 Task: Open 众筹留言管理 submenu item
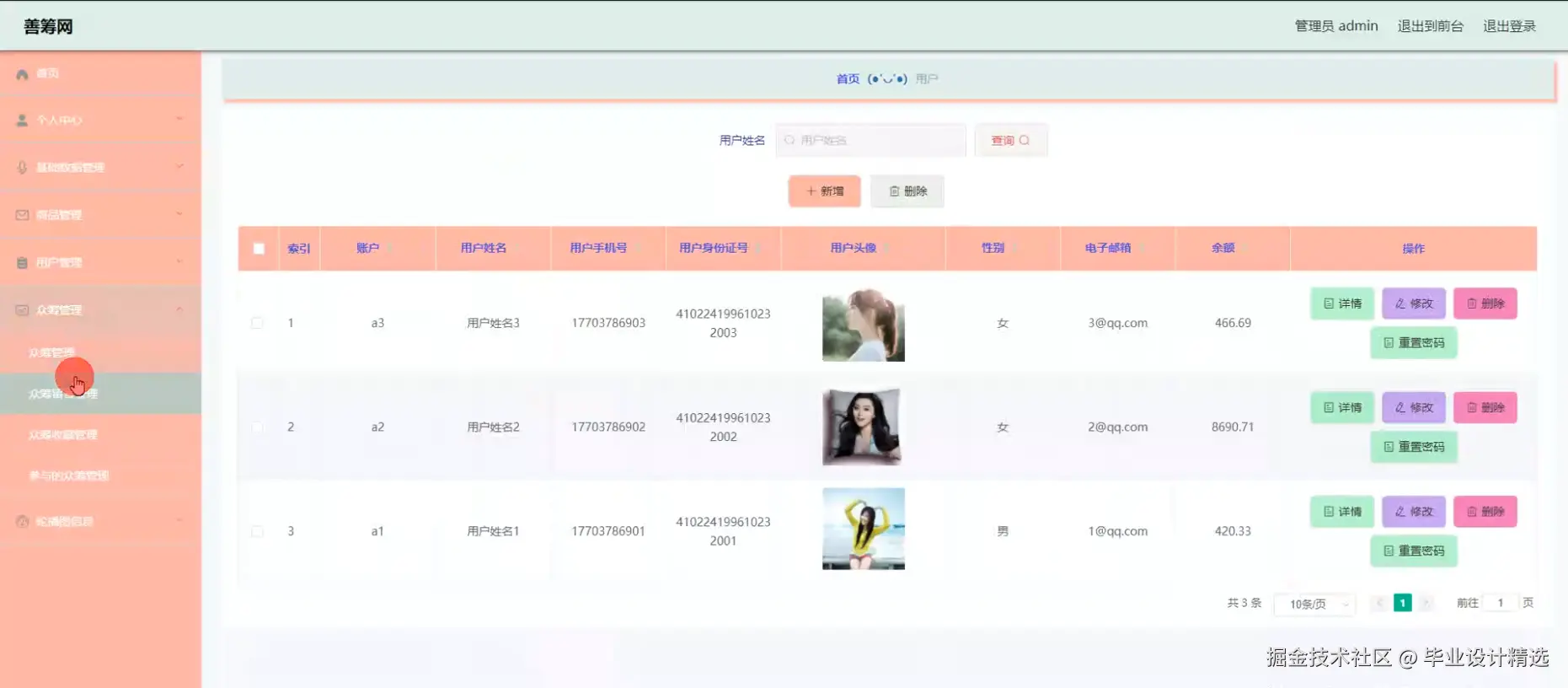[x=100, y=394]
